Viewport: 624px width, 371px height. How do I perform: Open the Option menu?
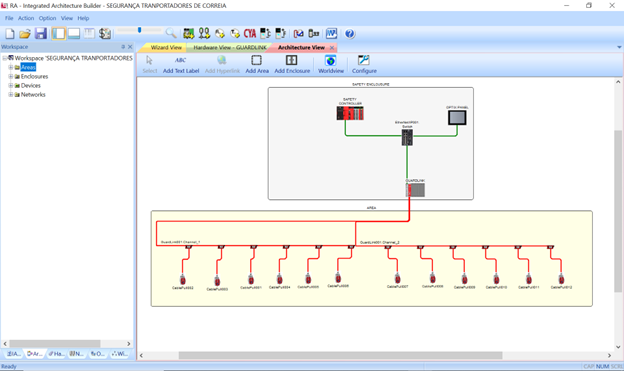[47, 18]
